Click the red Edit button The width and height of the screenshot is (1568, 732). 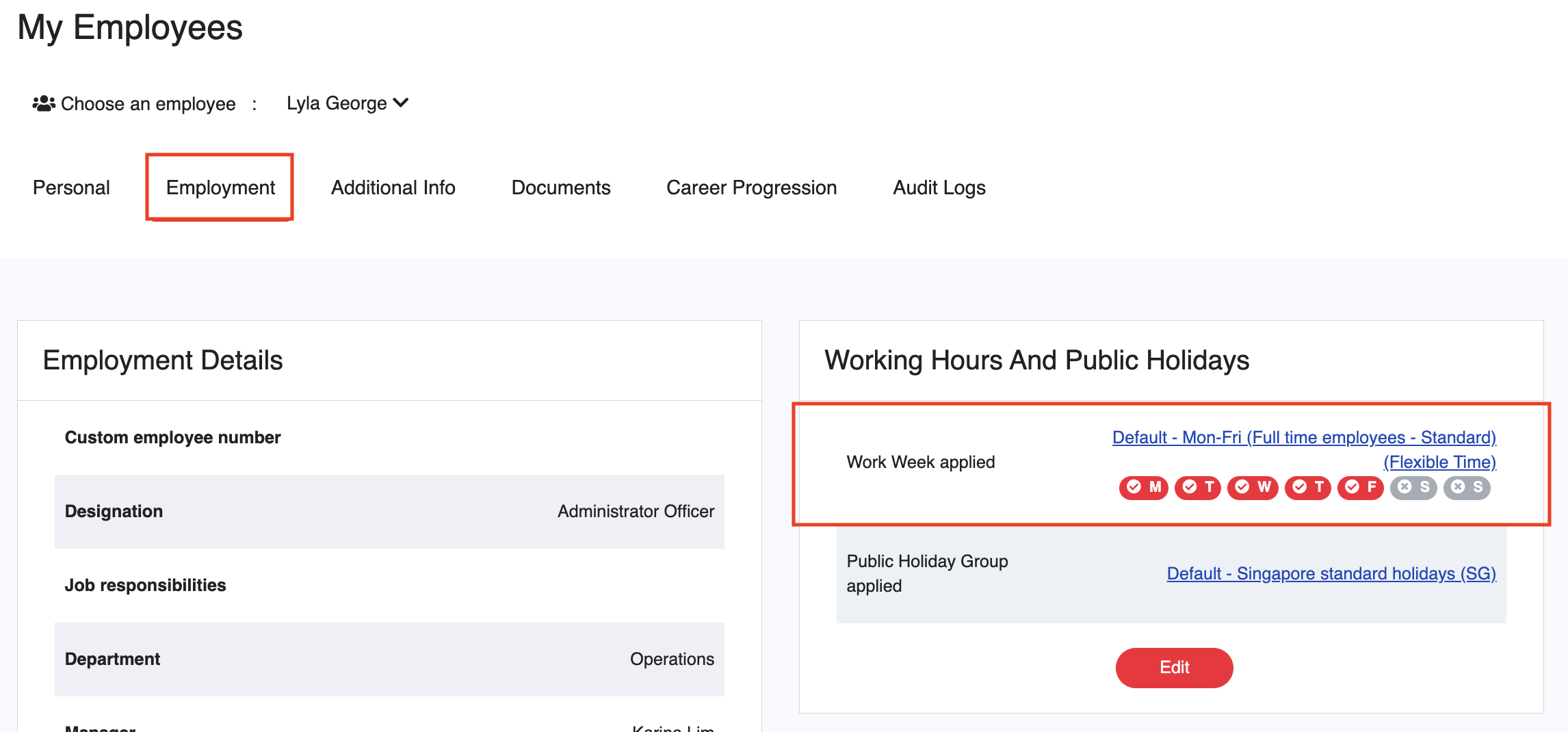(1174, 667)
